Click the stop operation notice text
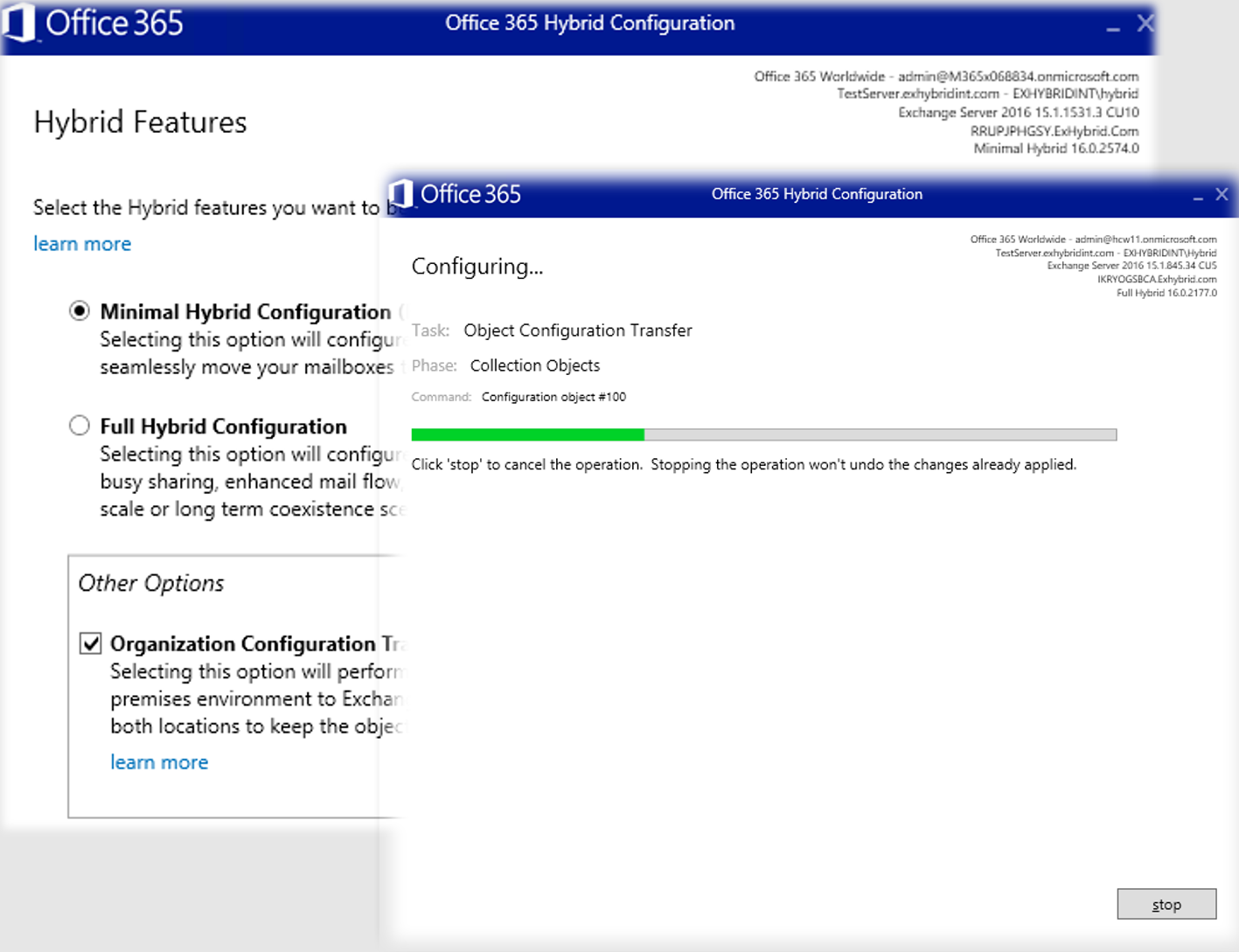Viewport: 1239px width, 952px height. (x=743, y=464)
